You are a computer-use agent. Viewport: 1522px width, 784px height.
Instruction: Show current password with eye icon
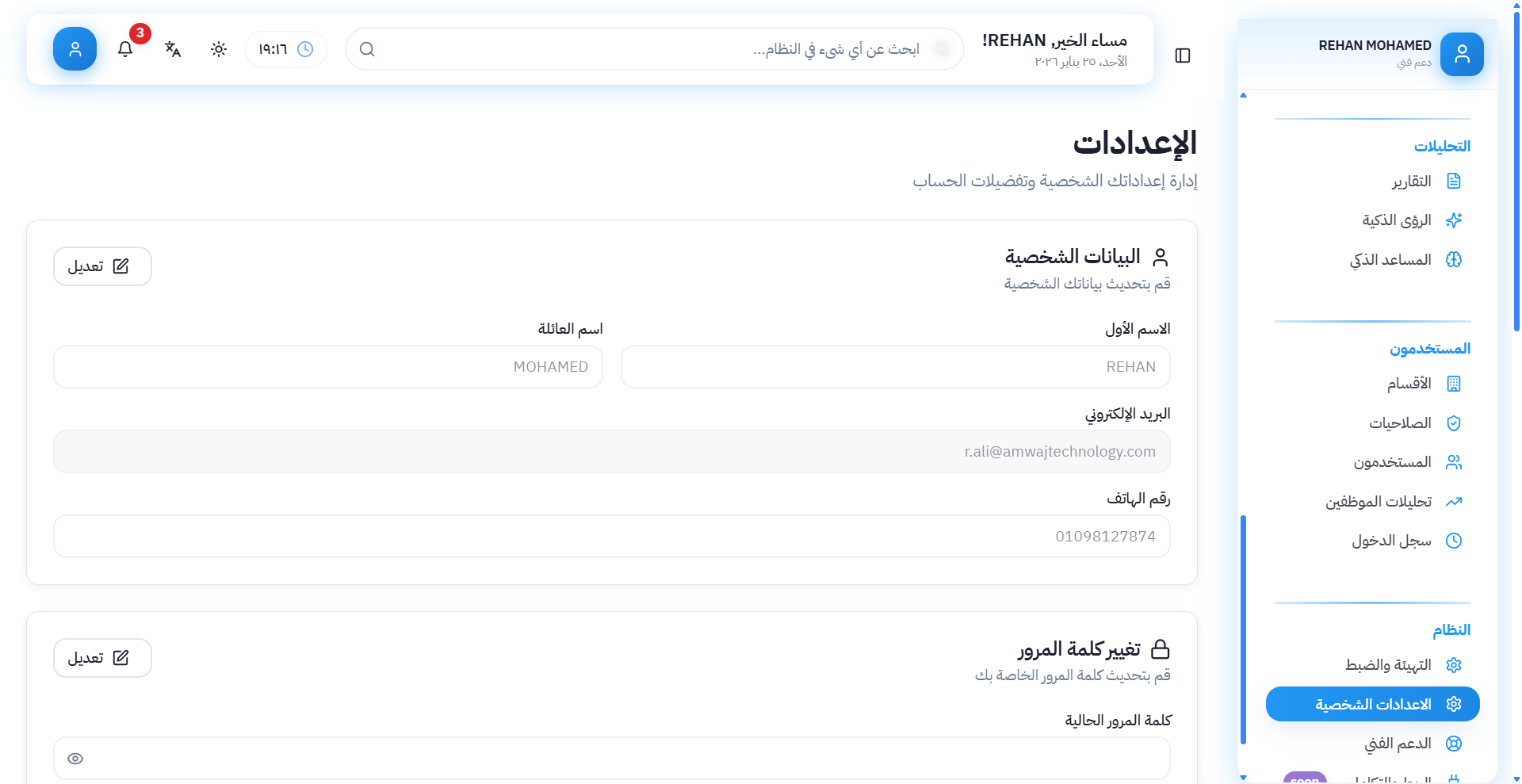point(75,759)
